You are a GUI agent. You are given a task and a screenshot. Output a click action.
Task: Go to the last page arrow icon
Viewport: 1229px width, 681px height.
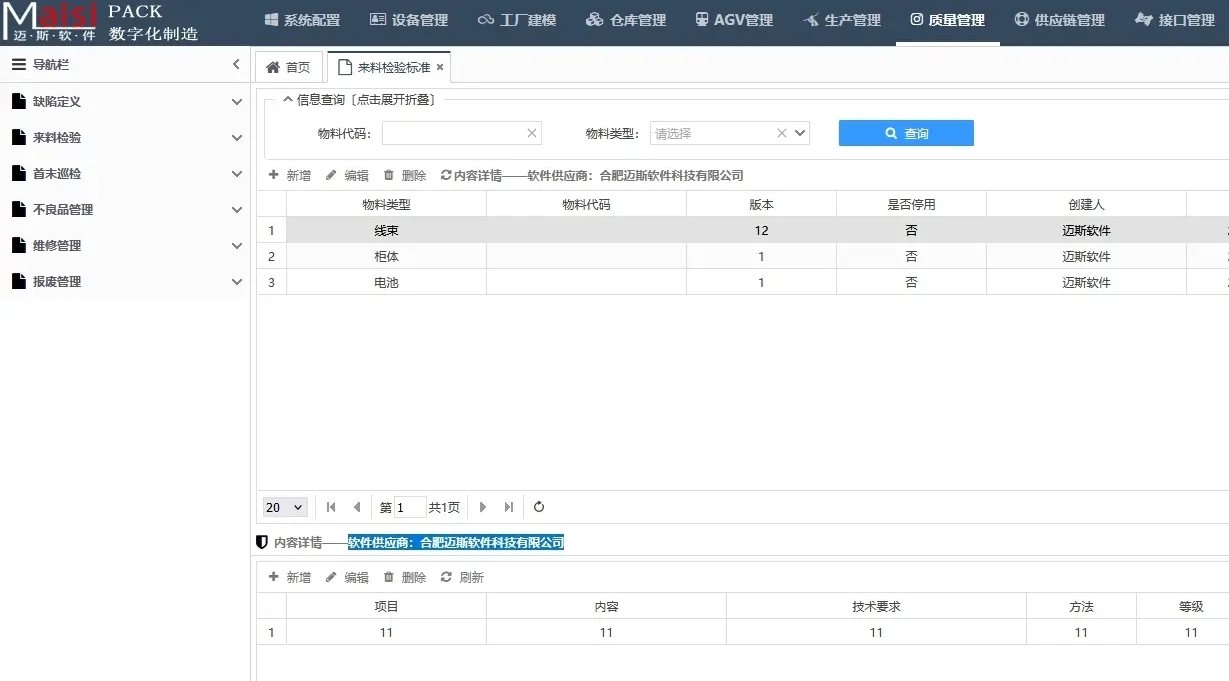(509, 507)
